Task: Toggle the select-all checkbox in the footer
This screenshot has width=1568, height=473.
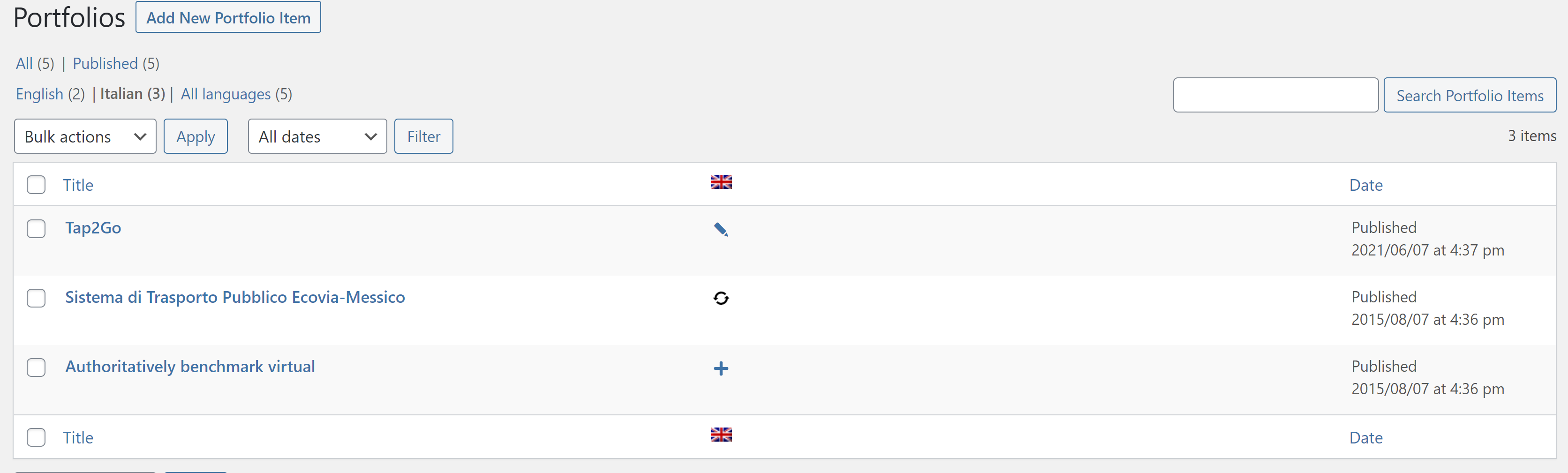Action: [36, 438]
